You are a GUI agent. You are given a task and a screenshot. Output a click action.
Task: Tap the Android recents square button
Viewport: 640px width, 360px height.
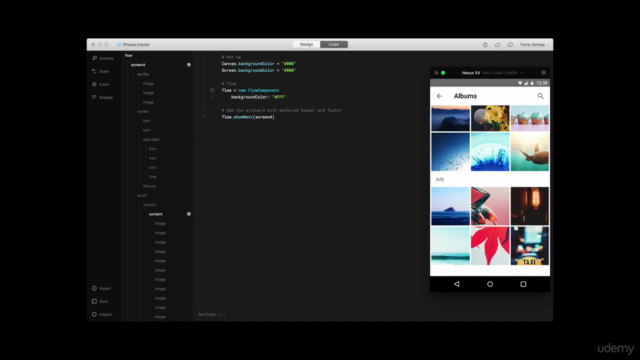click(523, 284)
